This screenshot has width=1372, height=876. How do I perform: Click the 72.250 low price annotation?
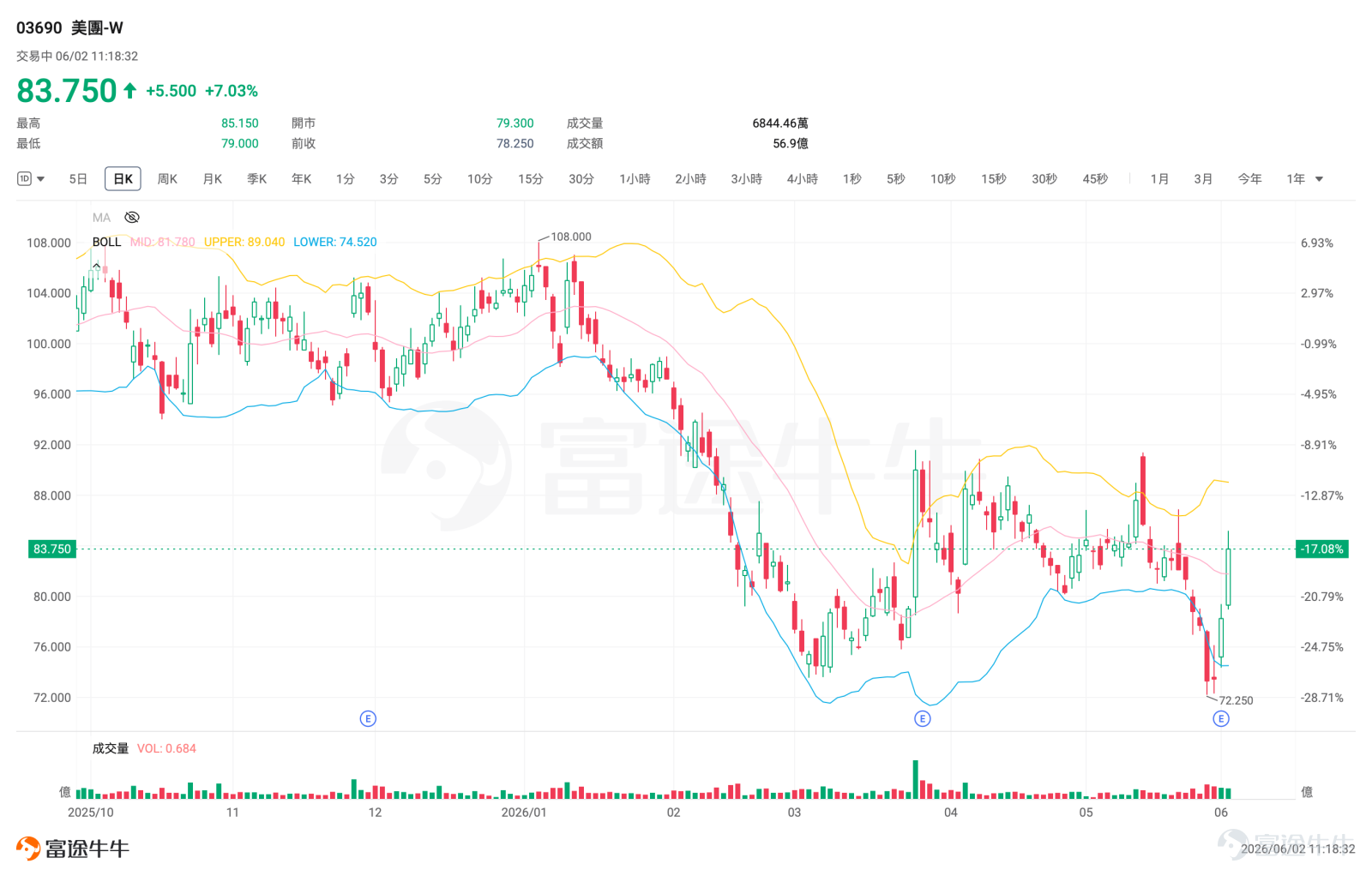(x=1237, y=700)
